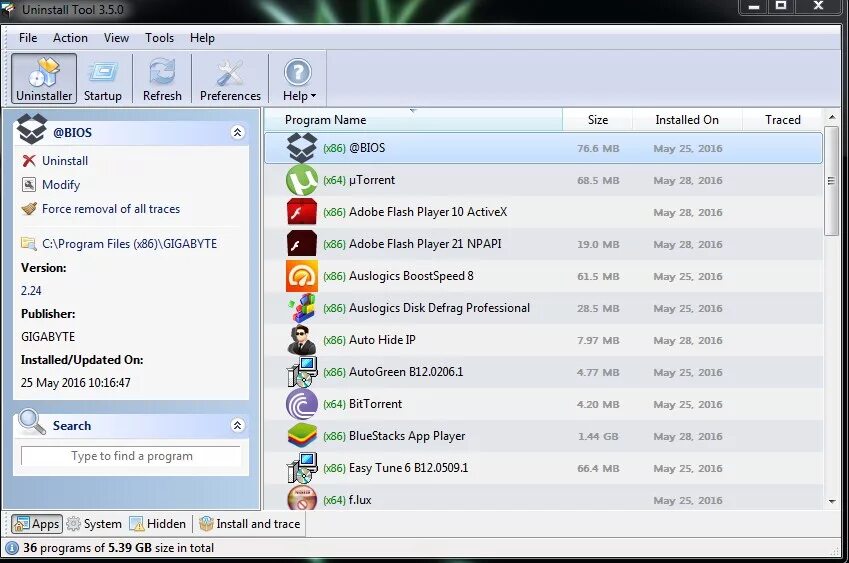Click Force removal of all traces
The width and height of the screenshot is (849, 563).
(111, 208)
